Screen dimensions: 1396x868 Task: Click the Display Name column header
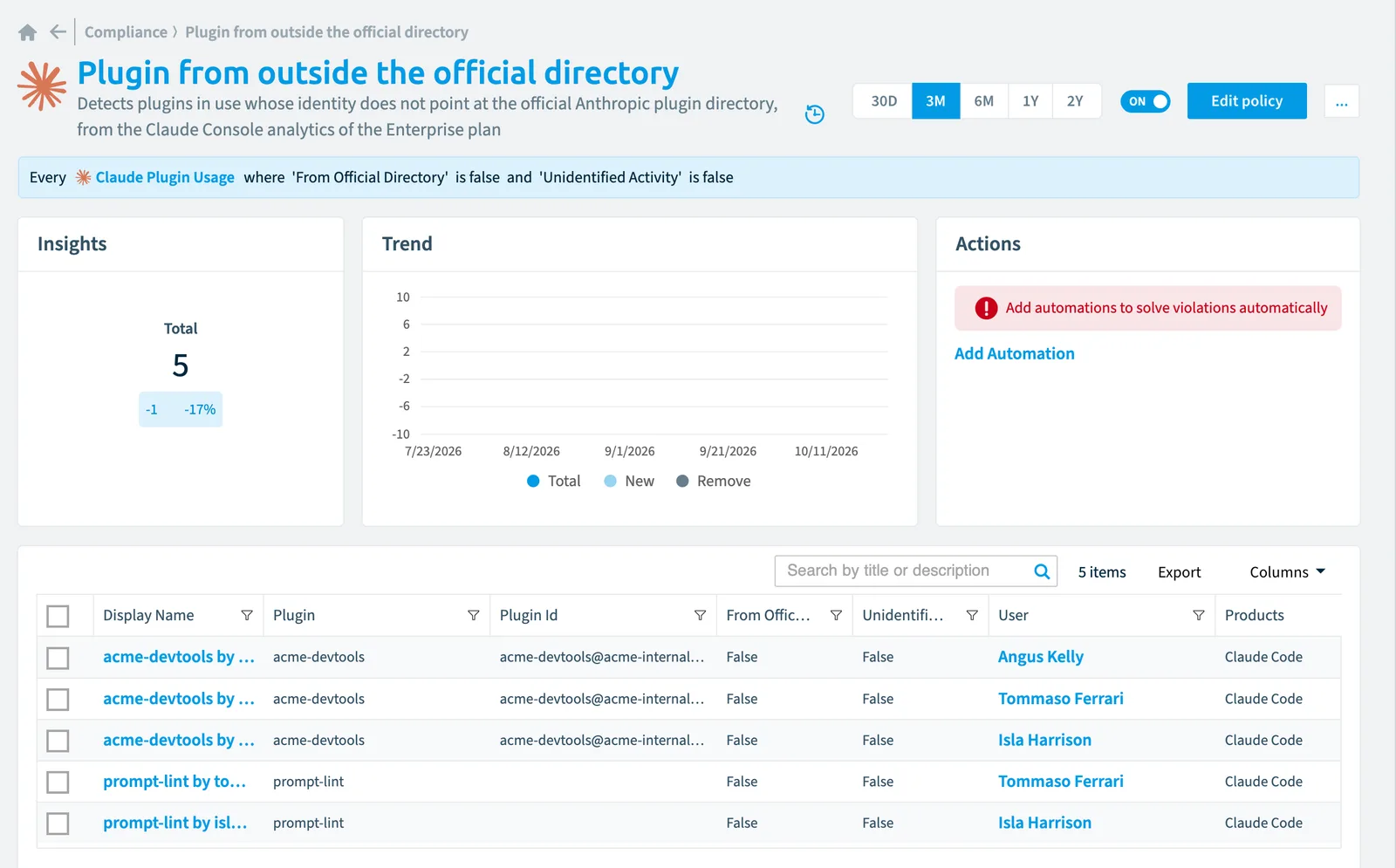(148, 615)
